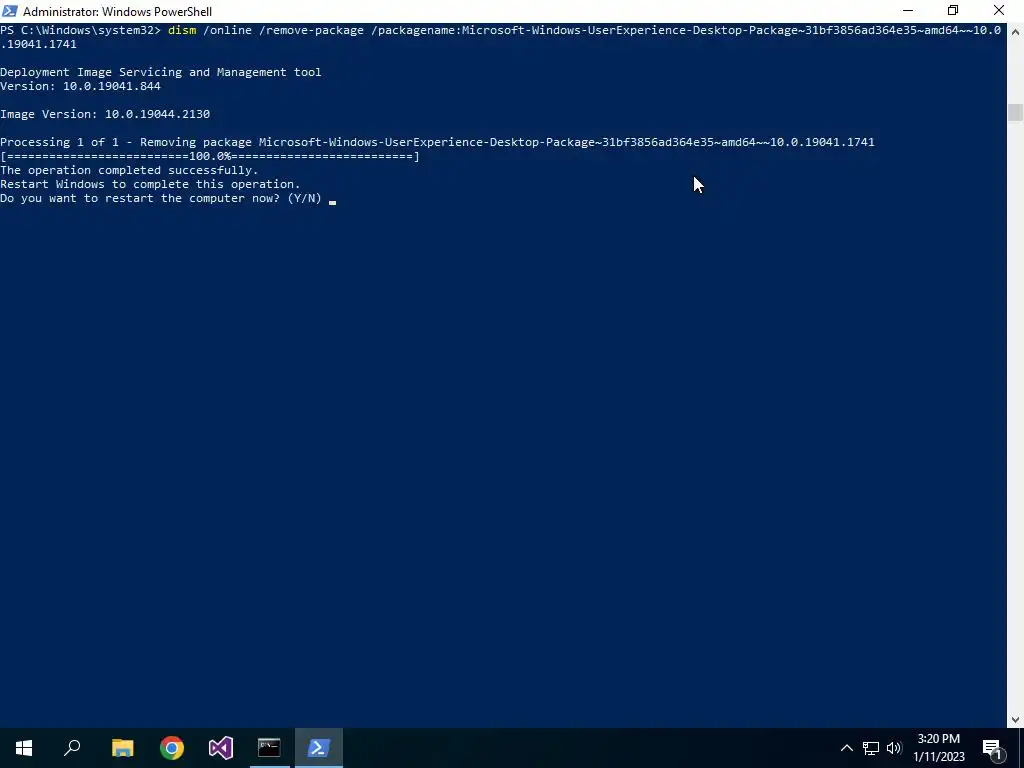Restore down the PowerShell window

coord(953,11)
